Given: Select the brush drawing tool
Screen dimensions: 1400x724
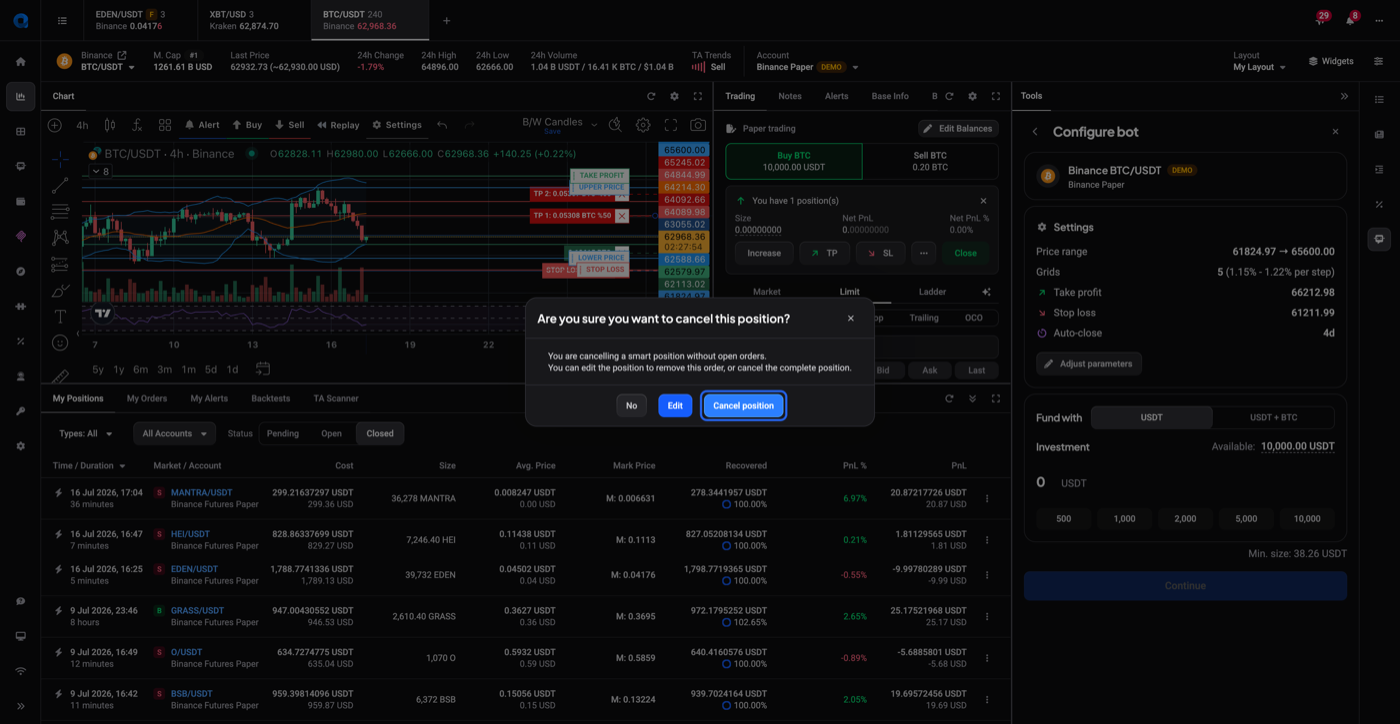Looking at the screenshot, I should 60,290.
